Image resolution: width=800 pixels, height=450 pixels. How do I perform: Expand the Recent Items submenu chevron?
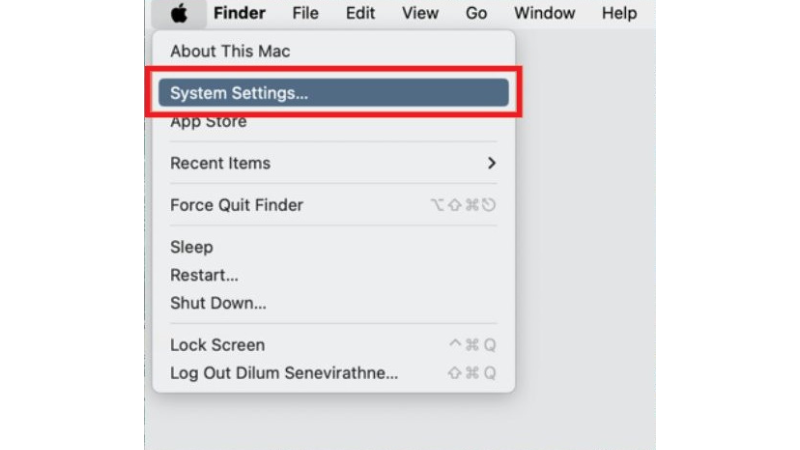[491, 163]
